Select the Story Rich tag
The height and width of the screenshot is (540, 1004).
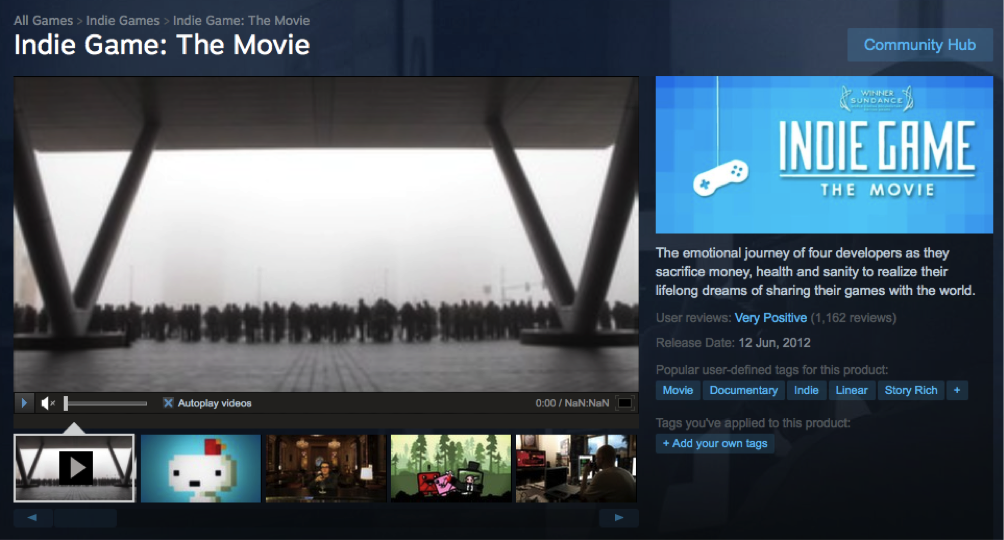pos(911,390)
